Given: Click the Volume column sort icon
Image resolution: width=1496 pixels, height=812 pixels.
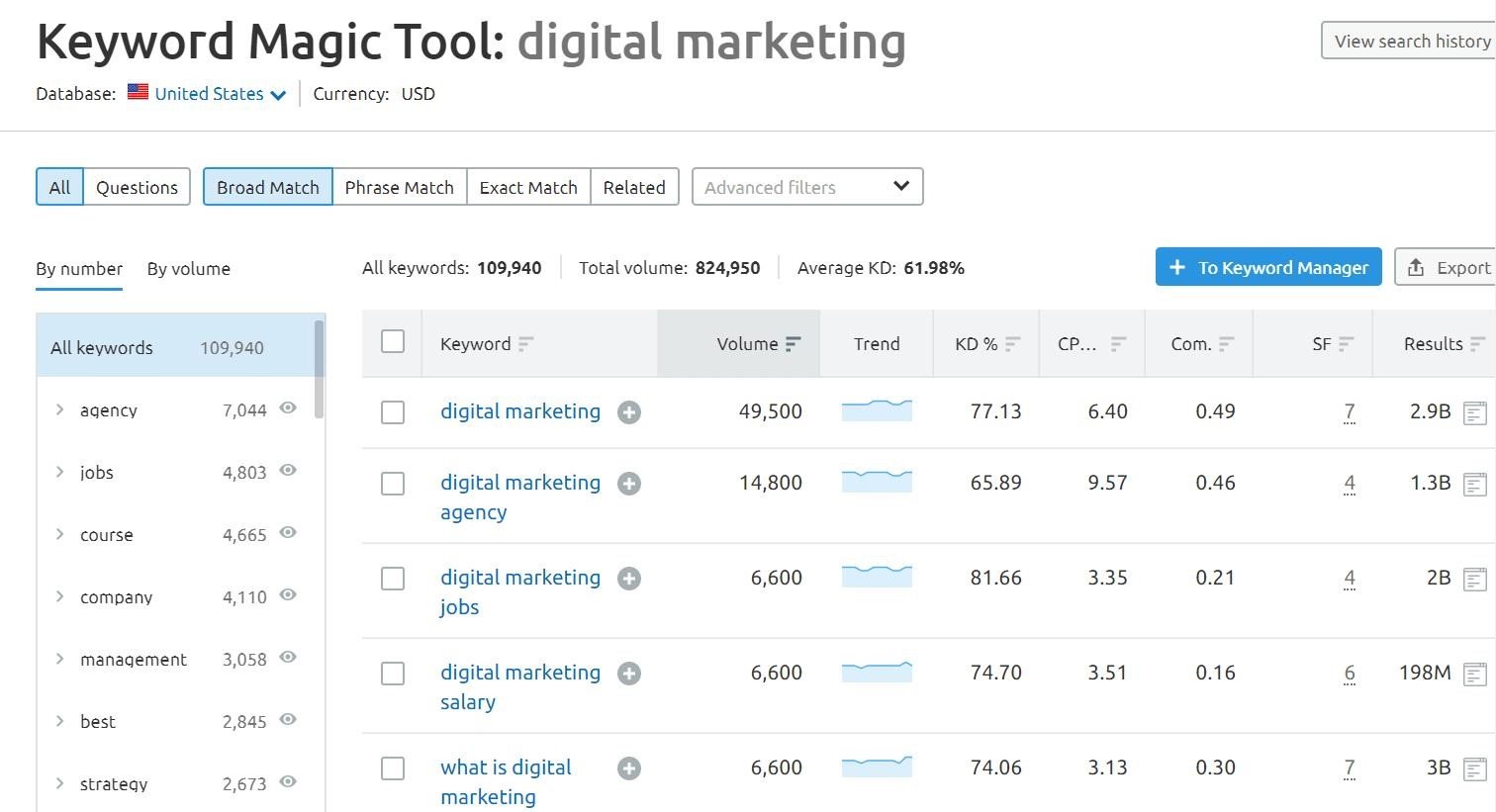Looking at the screenshot, I should (793, 344).
